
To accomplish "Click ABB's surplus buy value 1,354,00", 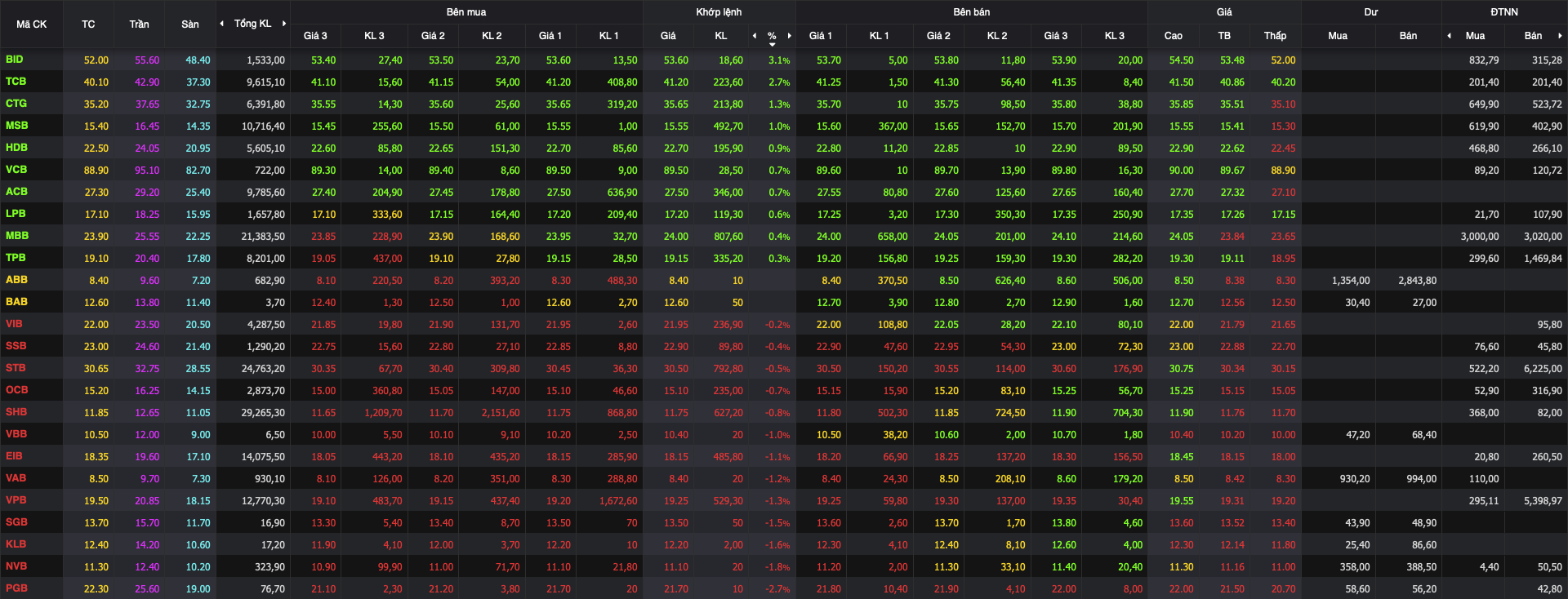I will (1351, 281).
